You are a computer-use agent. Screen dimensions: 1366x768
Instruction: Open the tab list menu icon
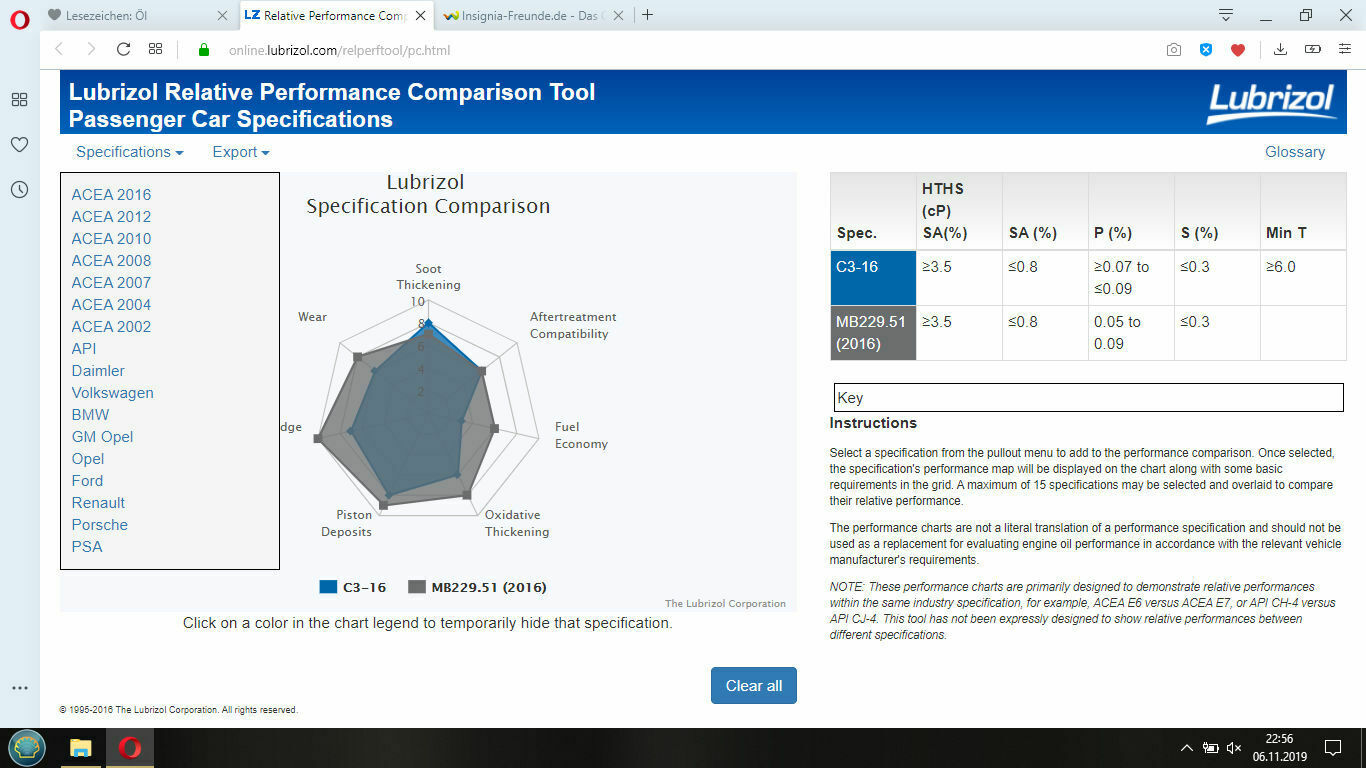click(x=1225, y=15)
